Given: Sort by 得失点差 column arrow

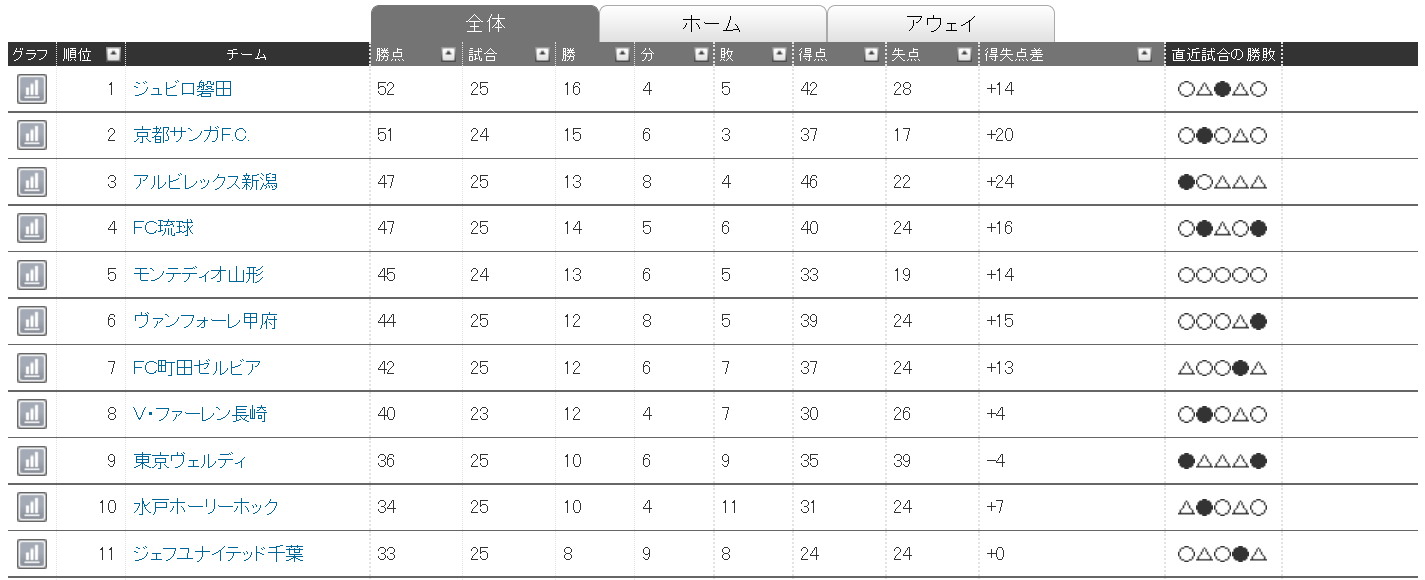Looking at the screenshot, I should click(1144, 55).
